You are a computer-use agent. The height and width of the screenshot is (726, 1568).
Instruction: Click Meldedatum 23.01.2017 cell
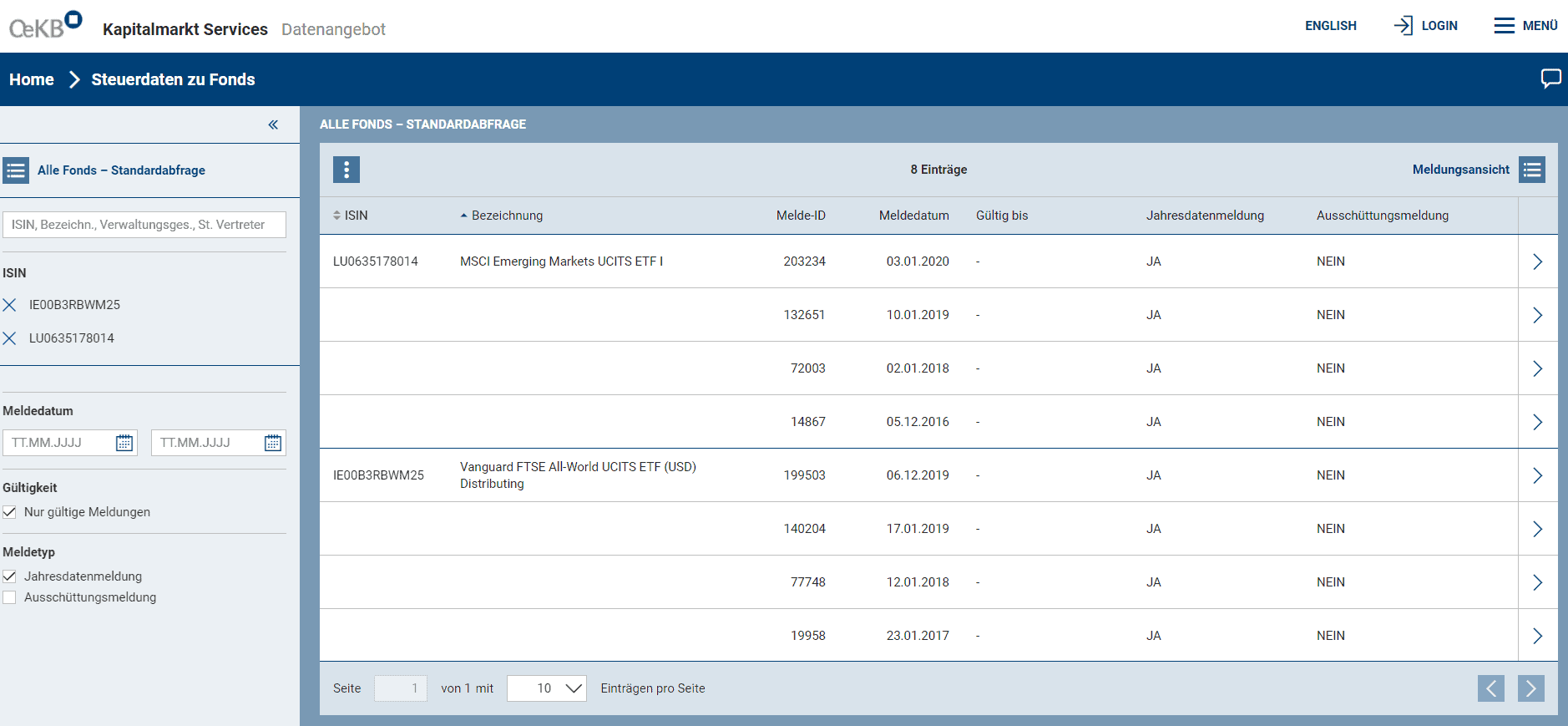pos(918,636)
